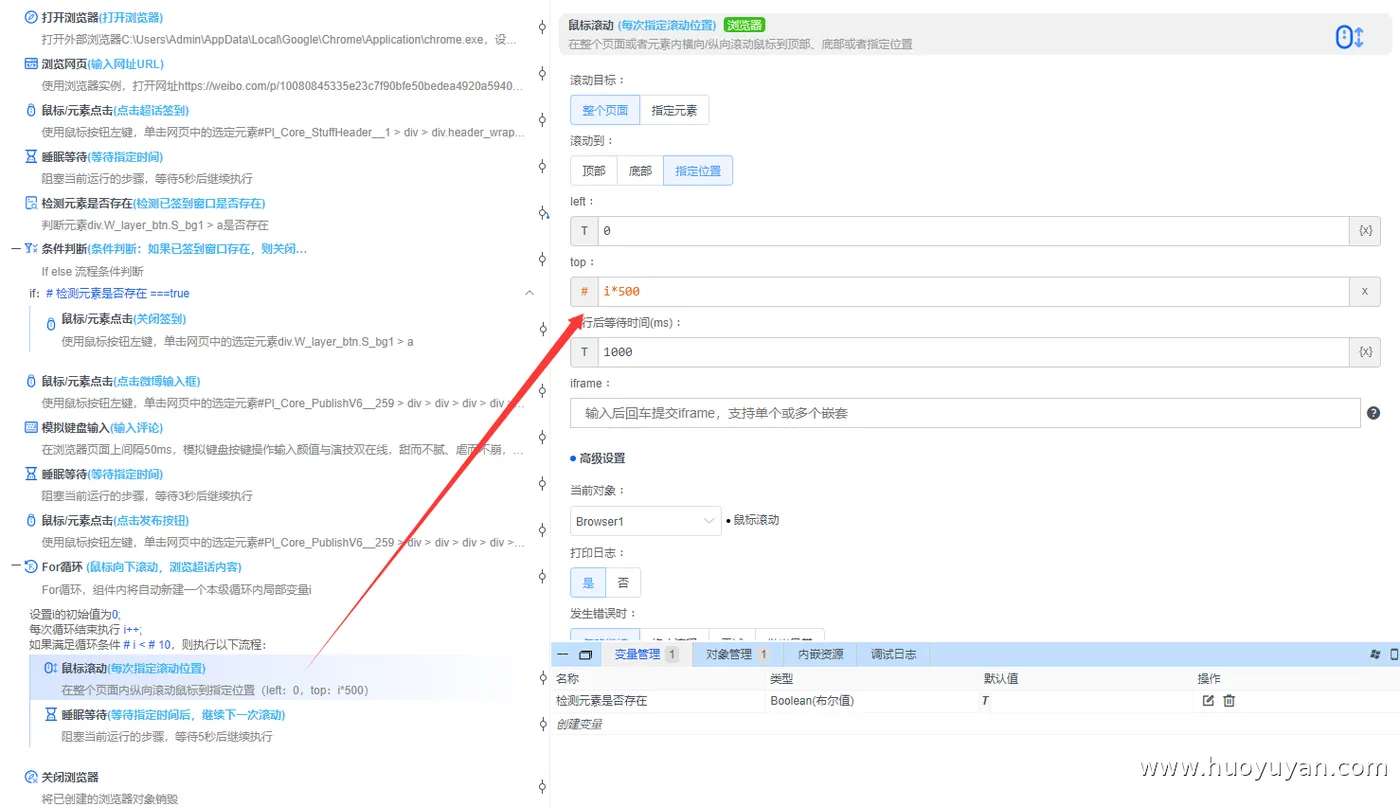Click the branch icon of the 条件判断 step
The height and width of the screenshot is (807, 1400).
pos(31,249)
